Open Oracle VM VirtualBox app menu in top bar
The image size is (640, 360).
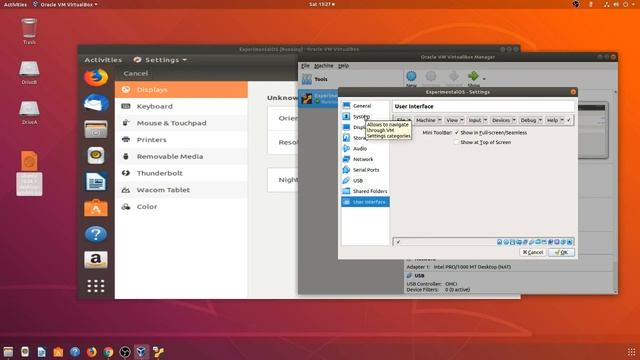click(x=66, y=4)
